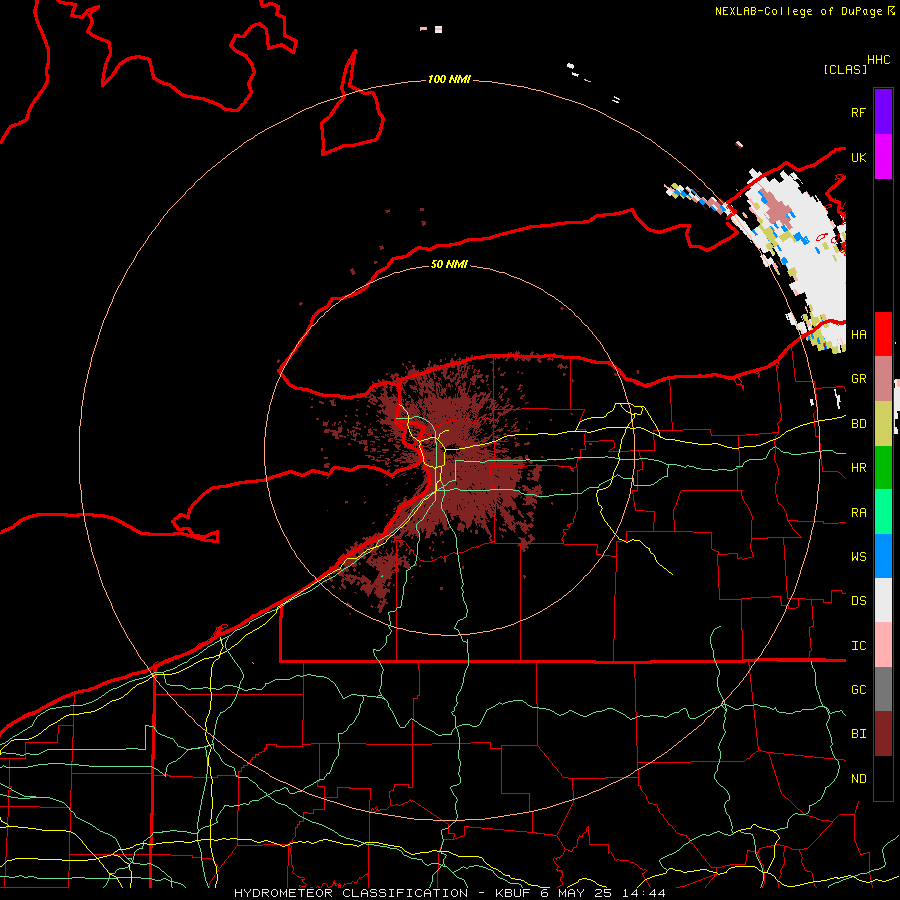Click the RA bright green legend swatch
The height and width of the screenshot is (900, 900).
click(x=883, y=511)
